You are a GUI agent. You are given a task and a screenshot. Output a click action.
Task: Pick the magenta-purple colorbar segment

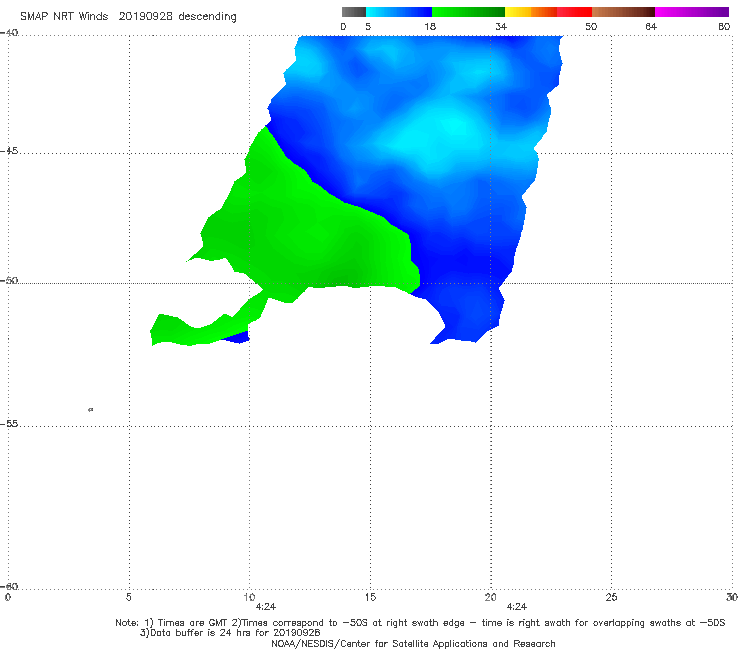(692, 12)
